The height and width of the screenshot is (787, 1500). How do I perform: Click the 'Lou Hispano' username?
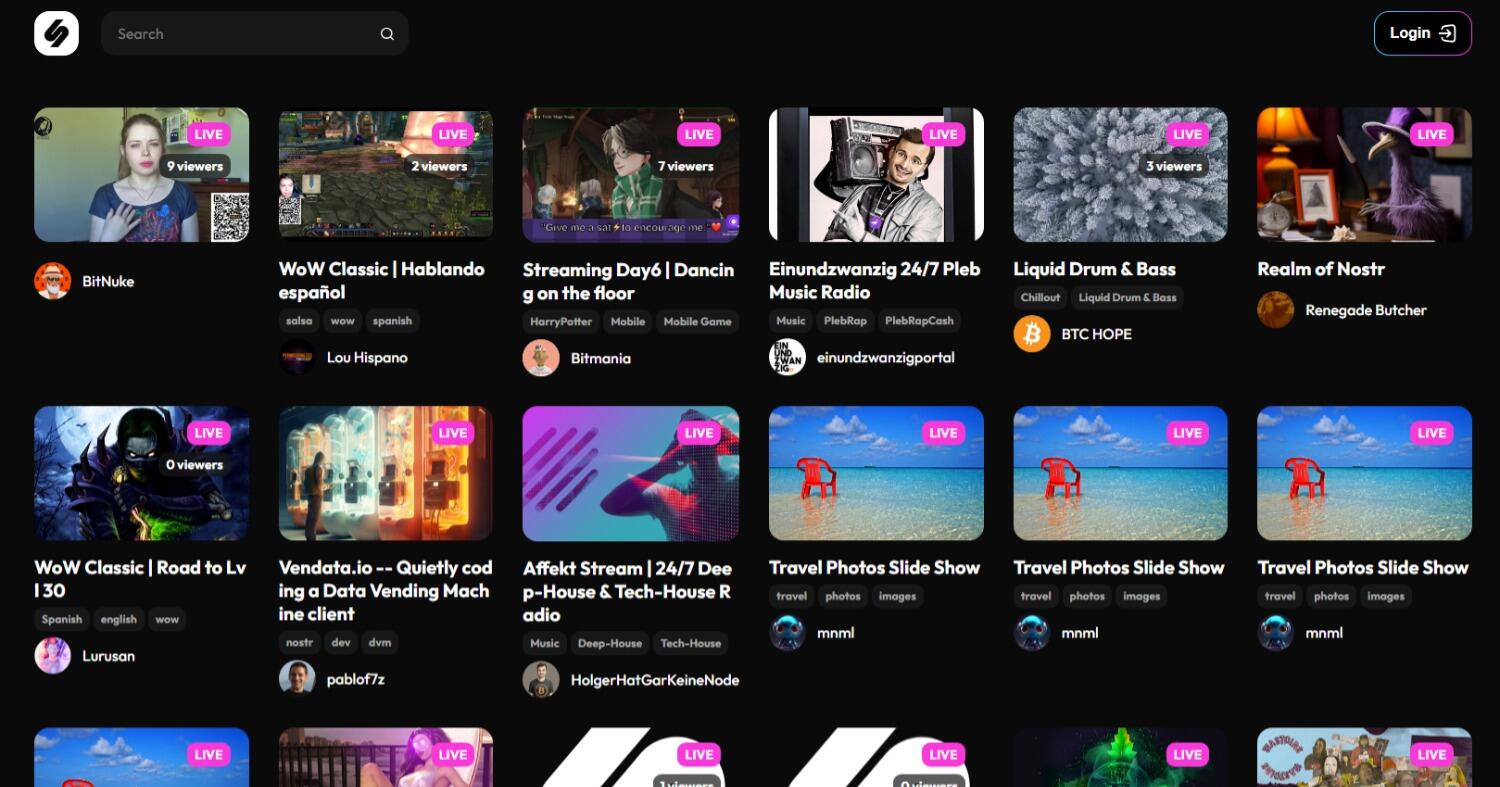(x=367, y=357)
